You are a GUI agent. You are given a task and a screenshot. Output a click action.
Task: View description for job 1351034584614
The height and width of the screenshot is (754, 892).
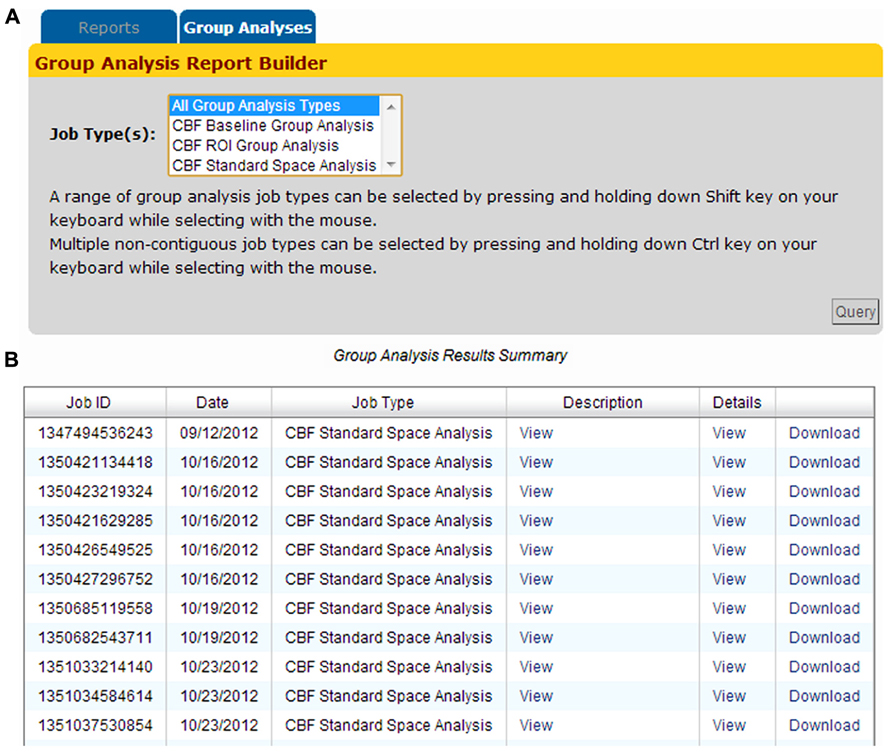pos(536,696)
